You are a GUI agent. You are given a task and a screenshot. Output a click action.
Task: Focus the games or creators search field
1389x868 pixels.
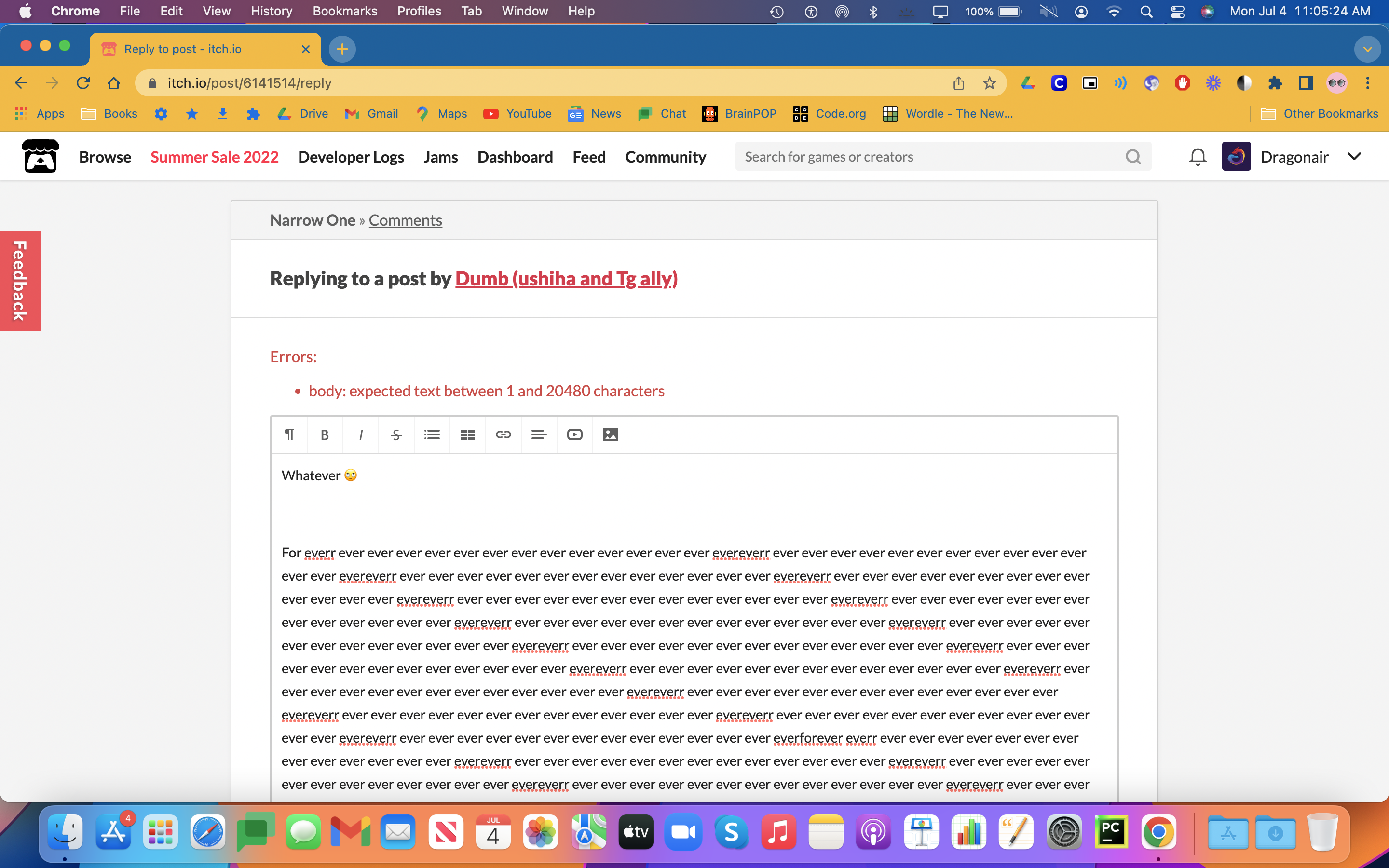point(930,157)
